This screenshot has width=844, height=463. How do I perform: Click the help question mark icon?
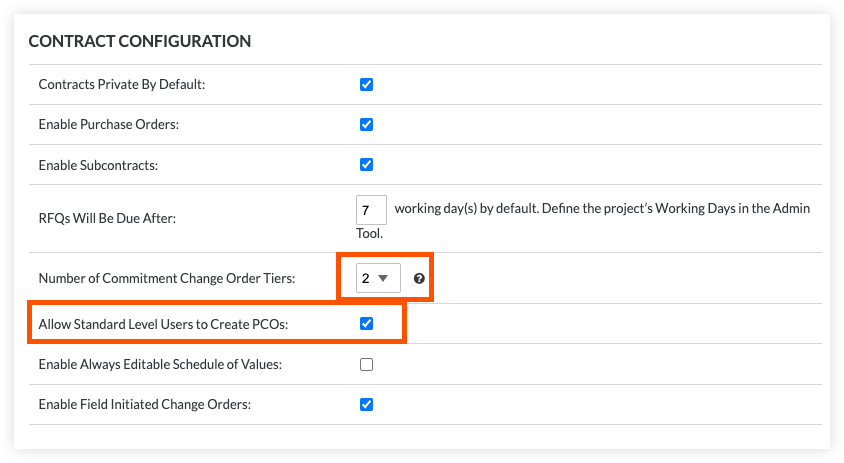click(x=419, y=279)
